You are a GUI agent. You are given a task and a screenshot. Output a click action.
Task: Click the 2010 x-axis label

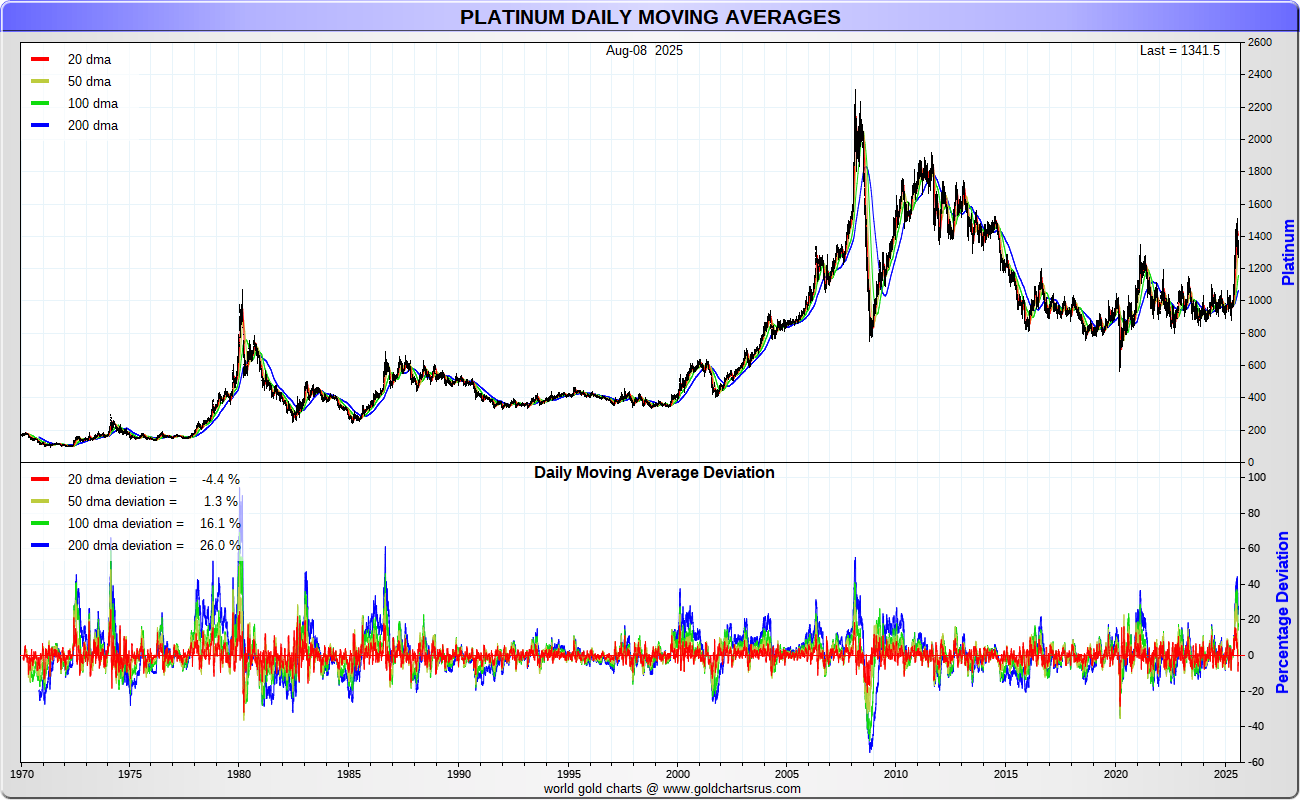[897, 773]
